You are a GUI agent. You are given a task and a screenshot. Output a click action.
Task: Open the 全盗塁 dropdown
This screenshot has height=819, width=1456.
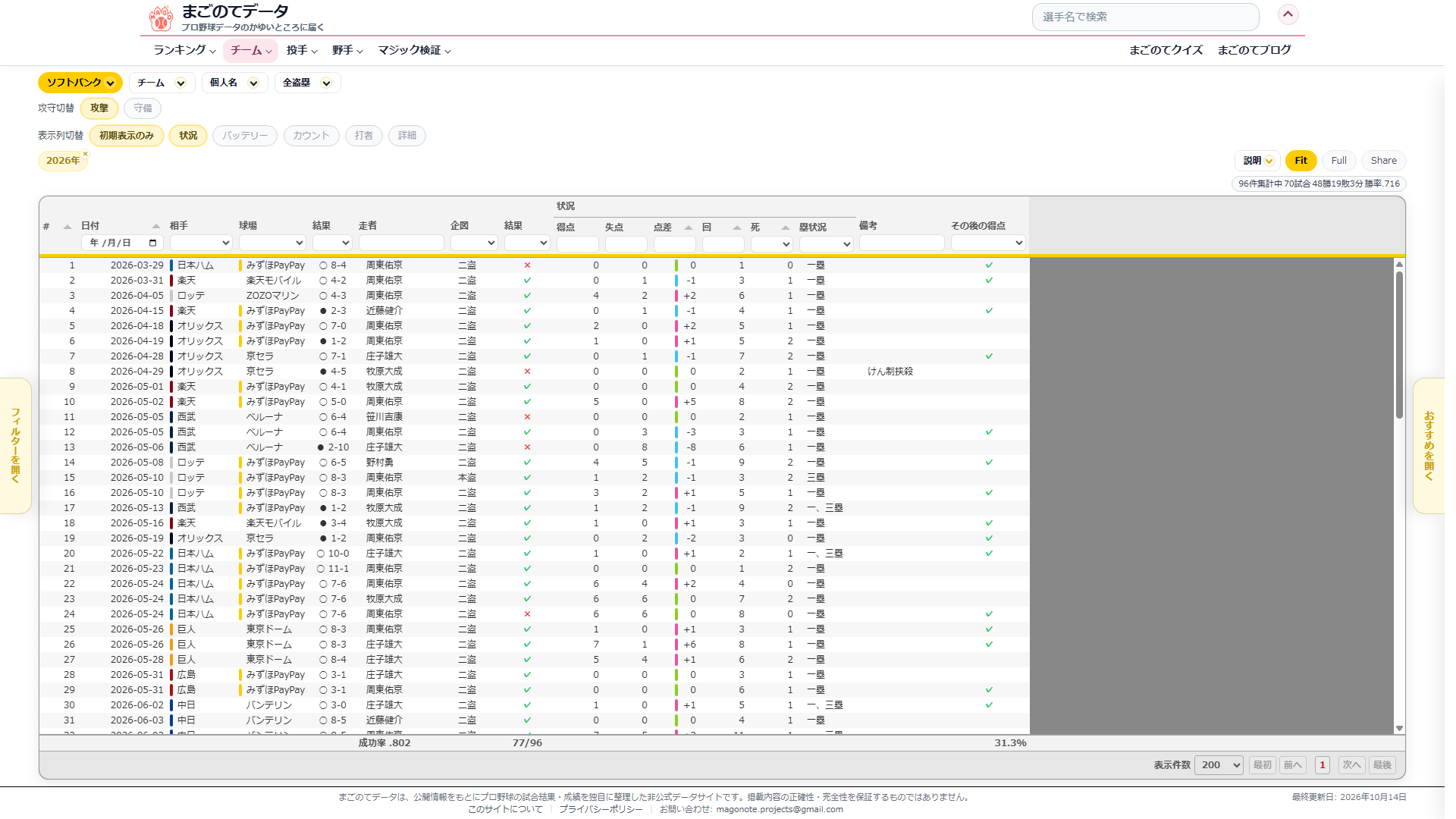click(307, 83)
